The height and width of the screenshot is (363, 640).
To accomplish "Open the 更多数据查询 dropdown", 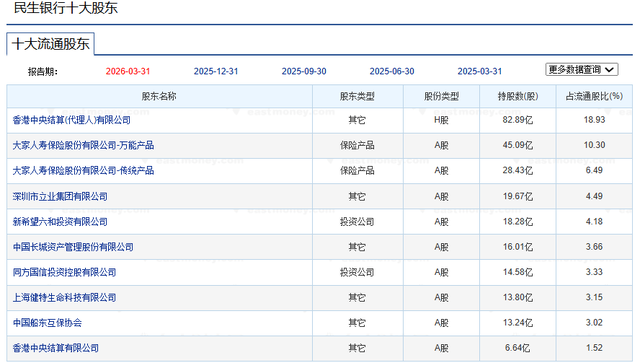I will (582, 70).
